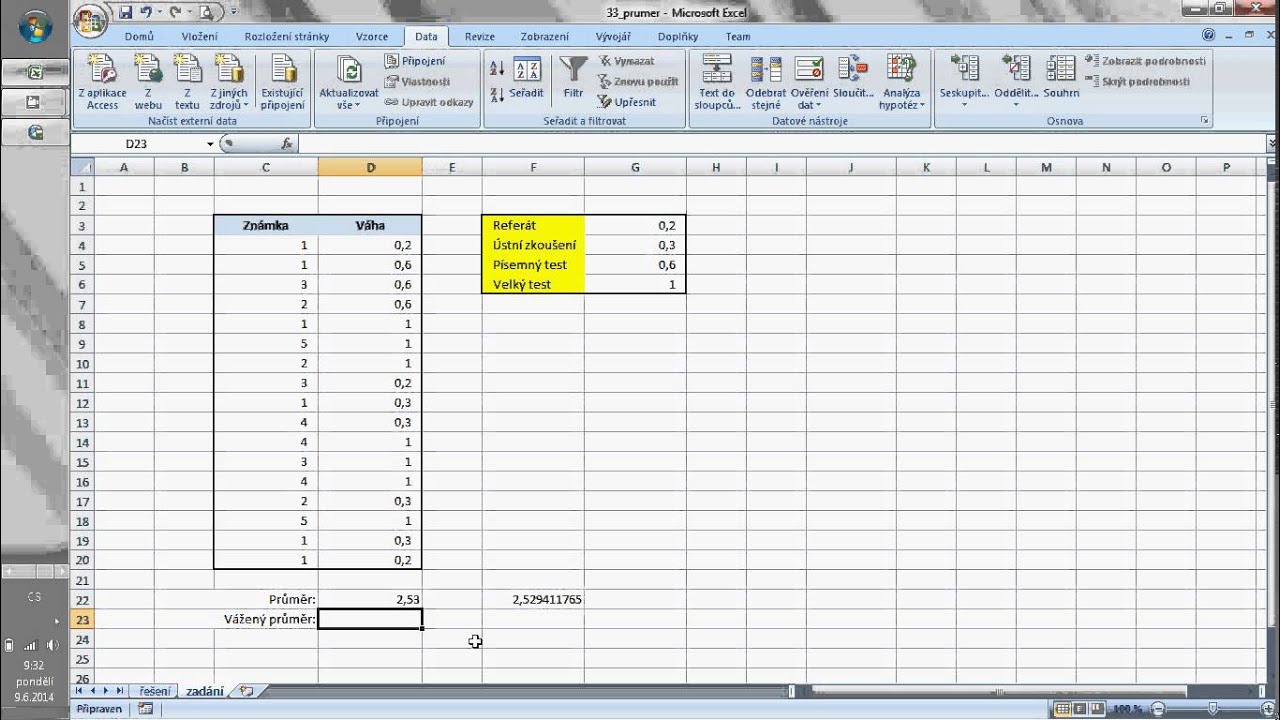This screenshot has height=720, width=1280.
Task: Import data Z webu
Action: click(x=148, y=83)
